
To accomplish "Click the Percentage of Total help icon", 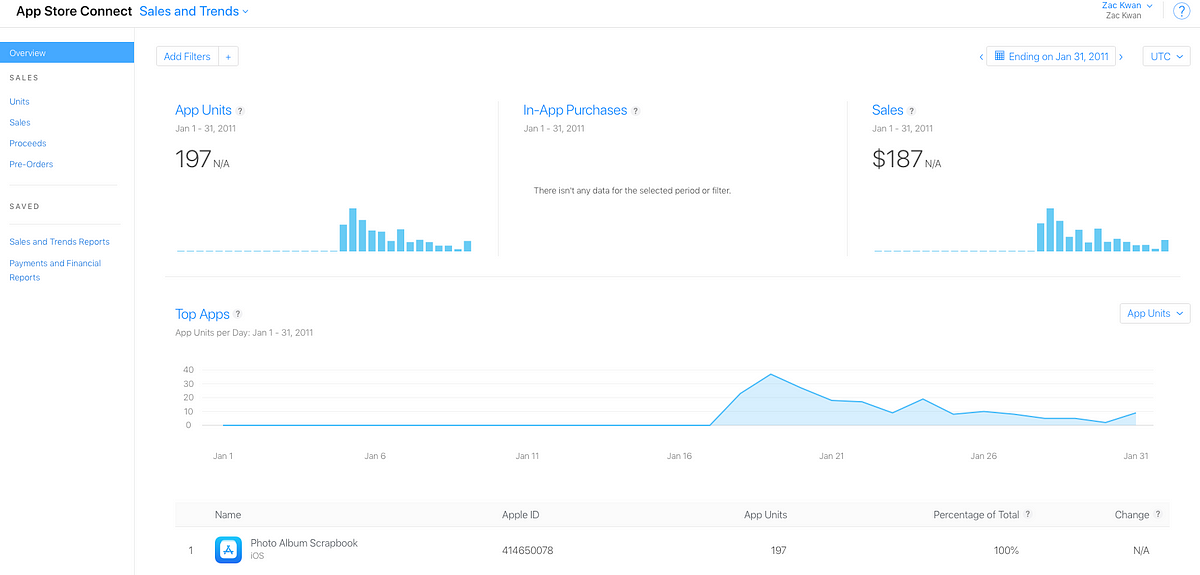I will coord(1028,515).
